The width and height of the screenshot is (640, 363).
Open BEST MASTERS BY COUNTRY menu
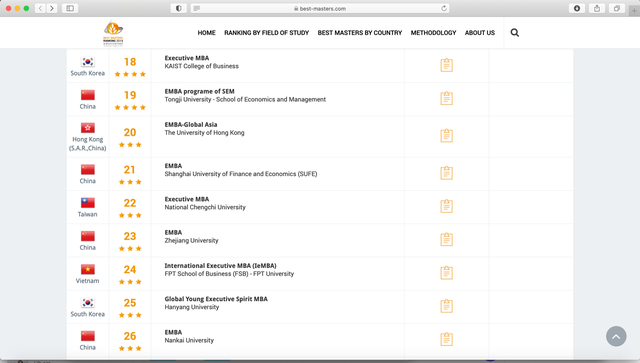(x=360, y=33)
